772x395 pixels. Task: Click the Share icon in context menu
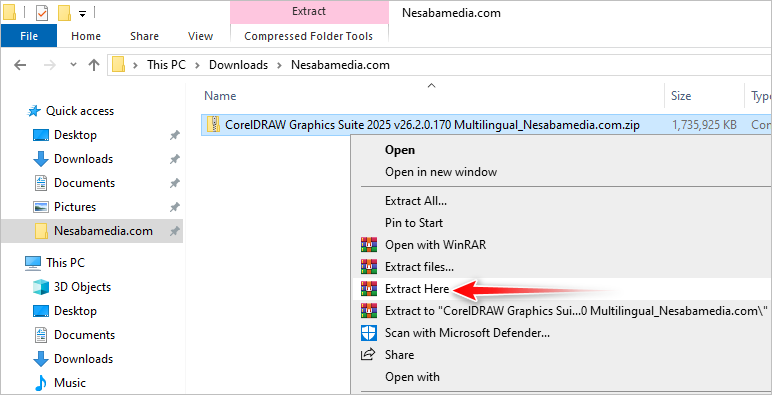tap(368, 355)
